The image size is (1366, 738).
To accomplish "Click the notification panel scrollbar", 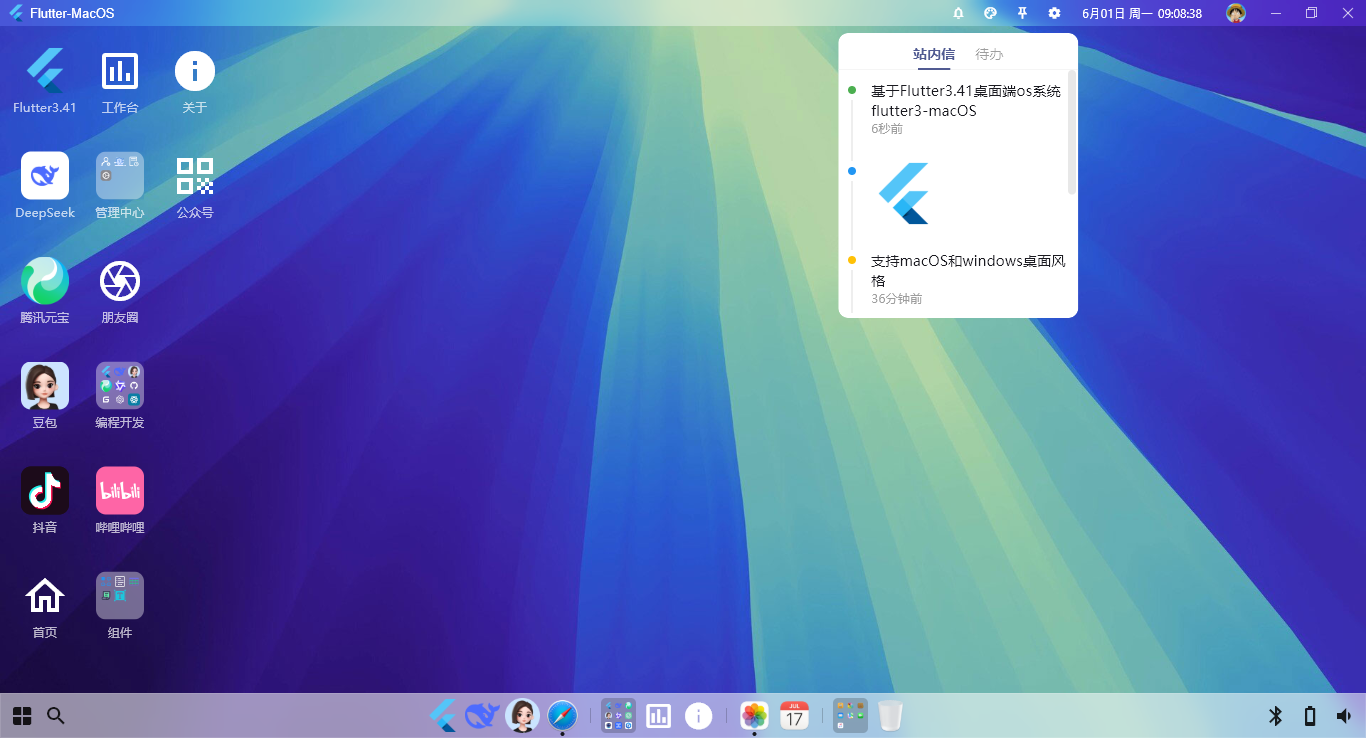I will [1072, 131].
